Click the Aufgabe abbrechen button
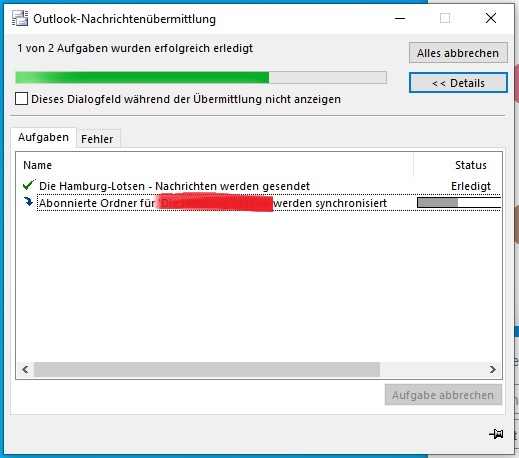519x458 pixels. point(443,395)
